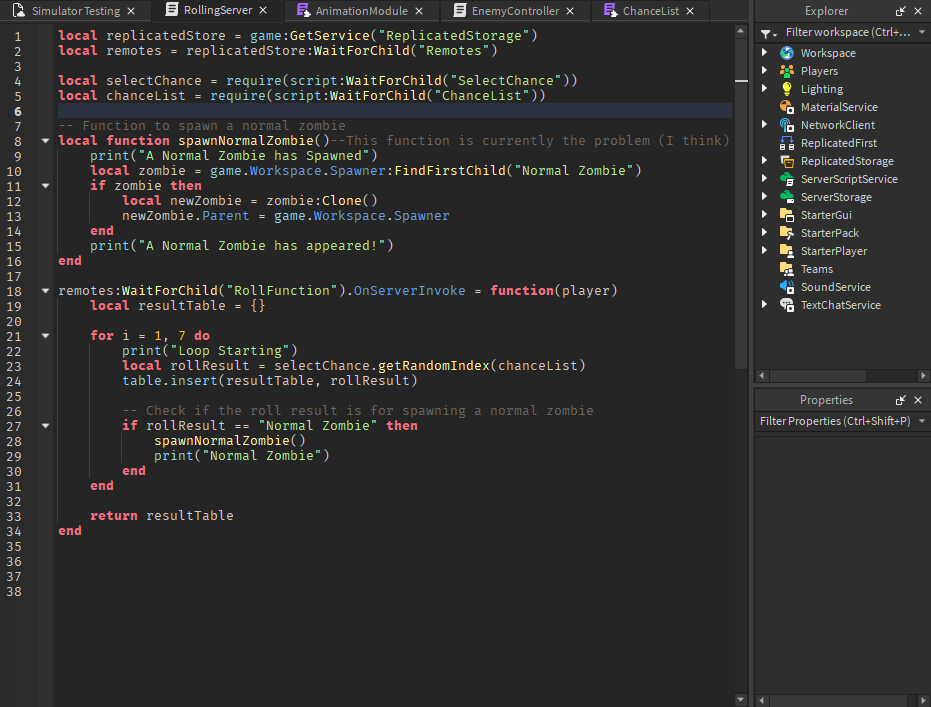Collapse the spawnNormalZombie function fold arrow
The height and width of the screenshot is (707, 931).
pos(45,140)
